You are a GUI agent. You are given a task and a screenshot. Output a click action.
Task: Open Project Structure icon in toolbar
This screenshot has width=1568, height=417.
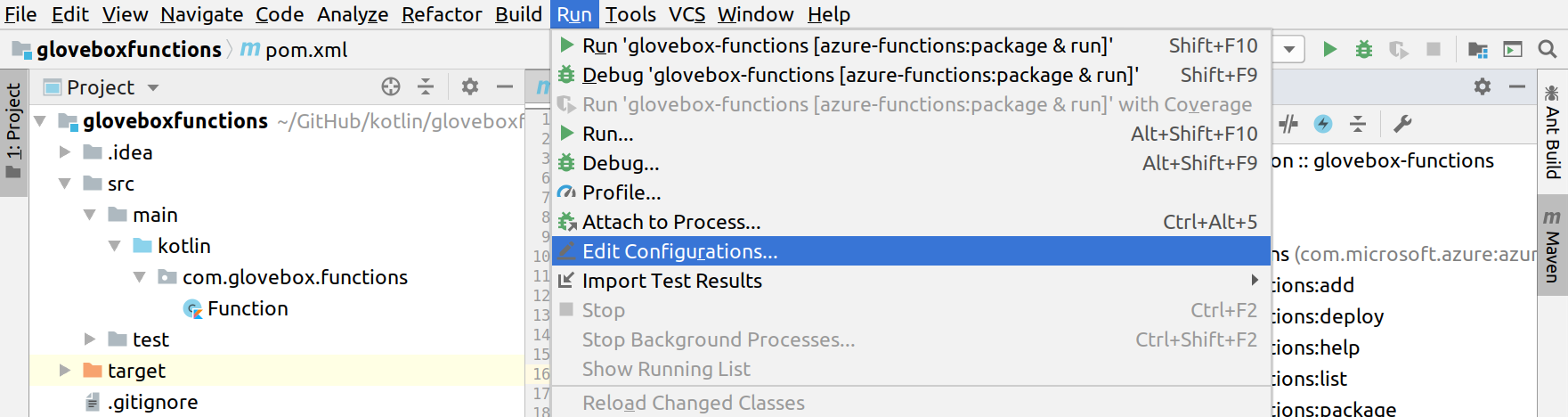[x=1478, y=50]
